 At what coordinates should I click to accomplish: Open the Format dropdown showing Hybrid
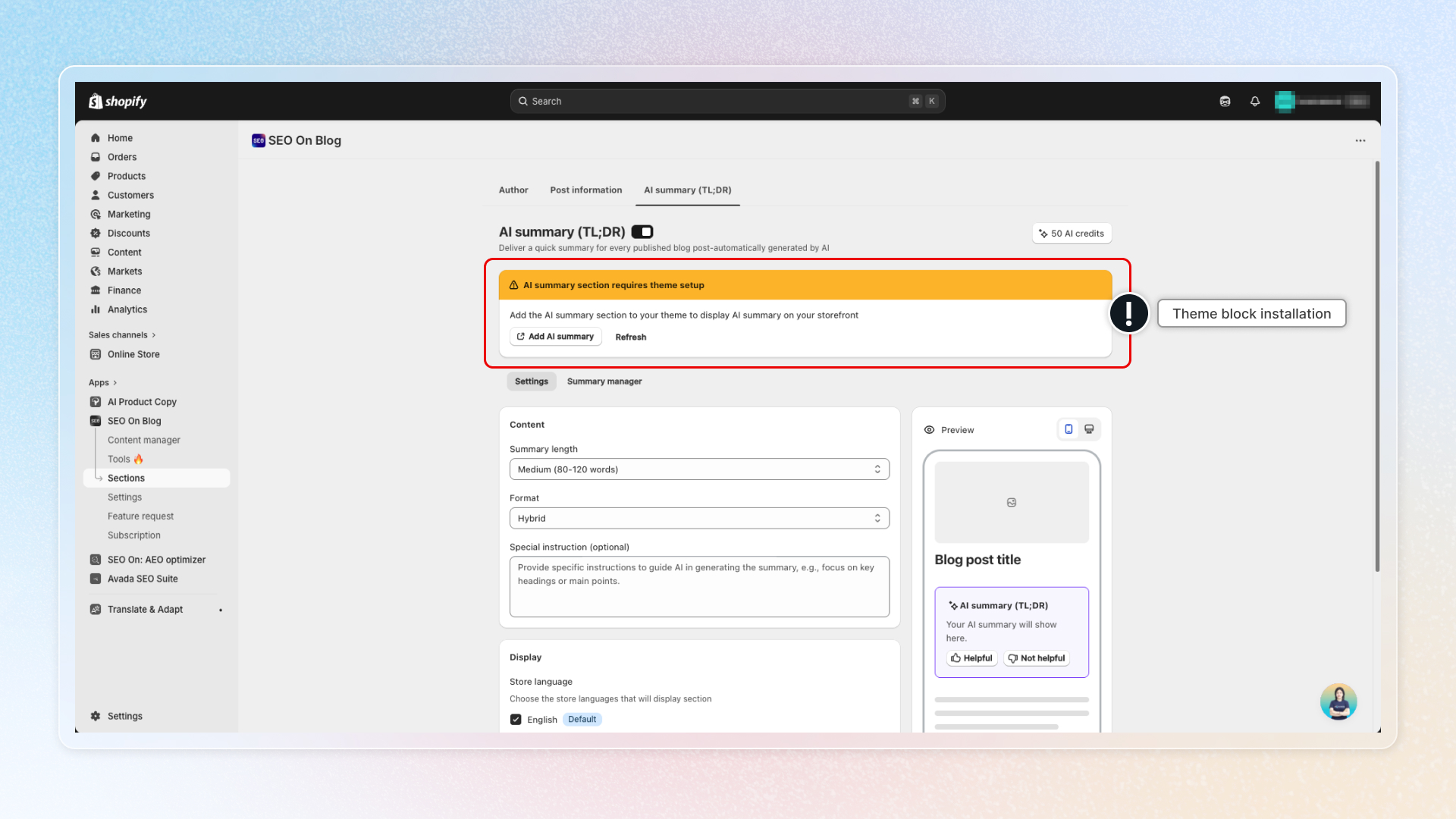click(698, 519)
